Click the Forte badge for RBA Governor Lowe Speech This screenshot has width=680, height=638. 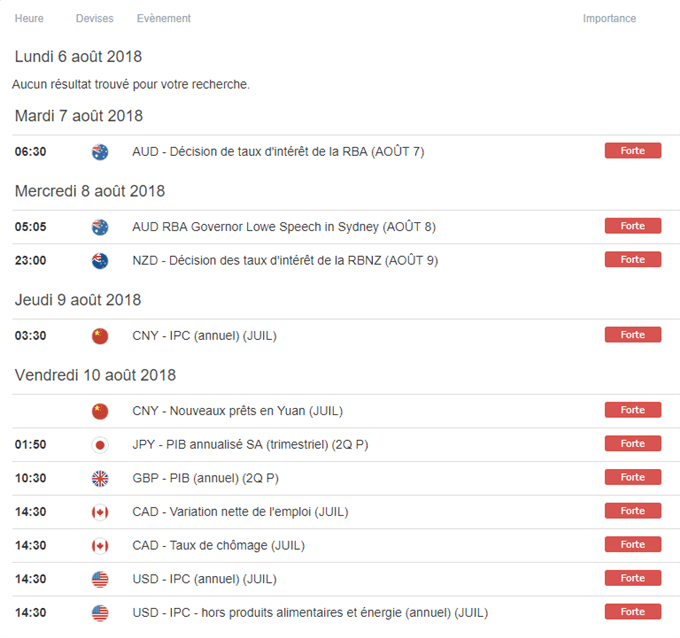pyautogui.click(x=633, y=226)
